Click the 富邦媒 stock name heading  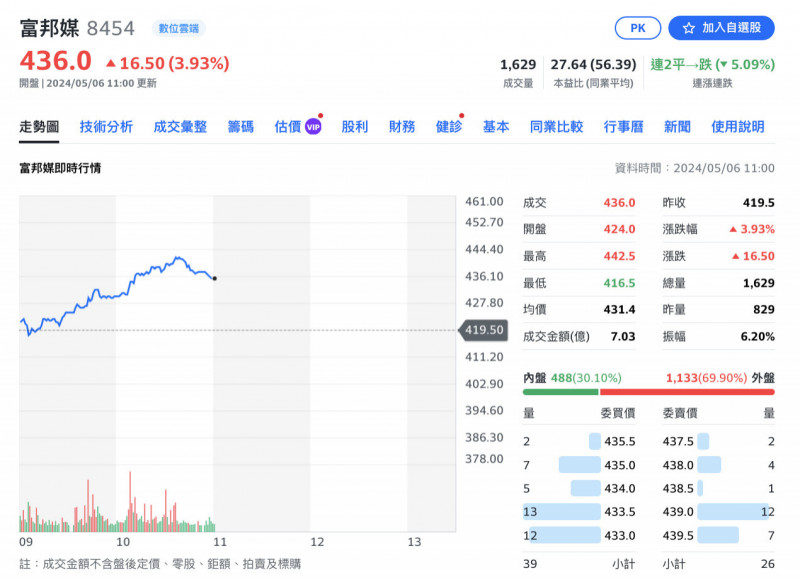tap(49, 28)
